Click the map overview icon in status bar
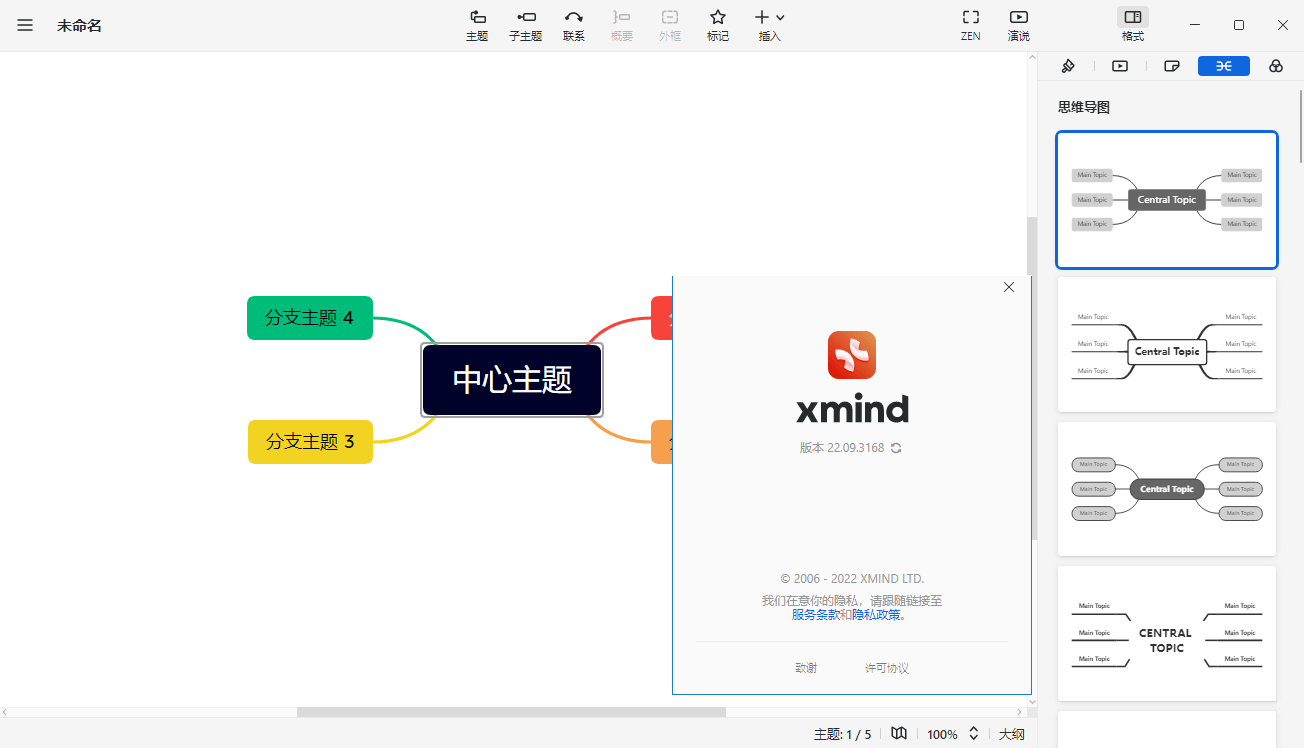Screen dimensions: 1304x748 pos(899,734)
